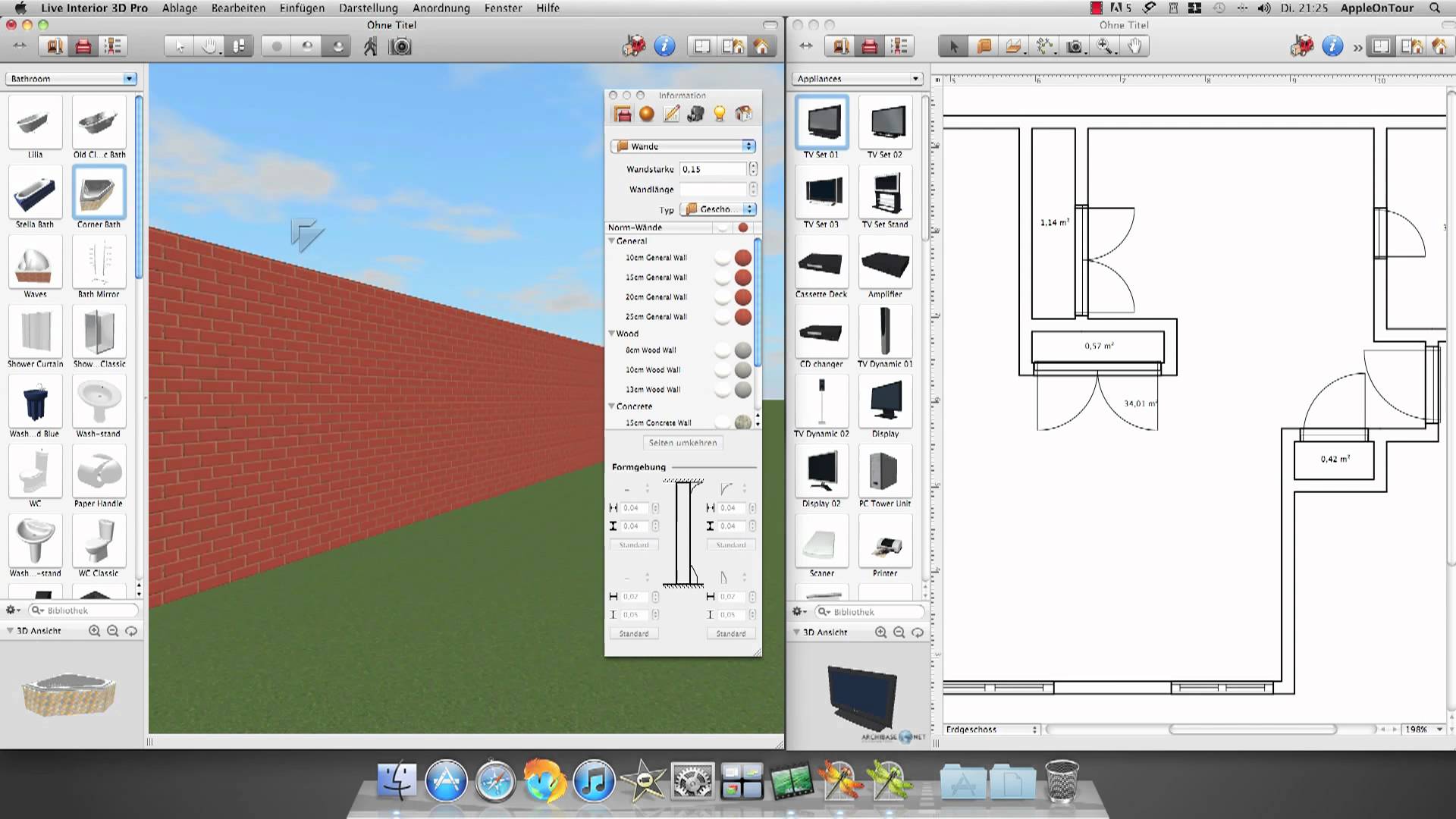The width and height of the screenshot is (1456, 819).
Task: Open the Bathroom category dropdown
Action: click(71, 79)
